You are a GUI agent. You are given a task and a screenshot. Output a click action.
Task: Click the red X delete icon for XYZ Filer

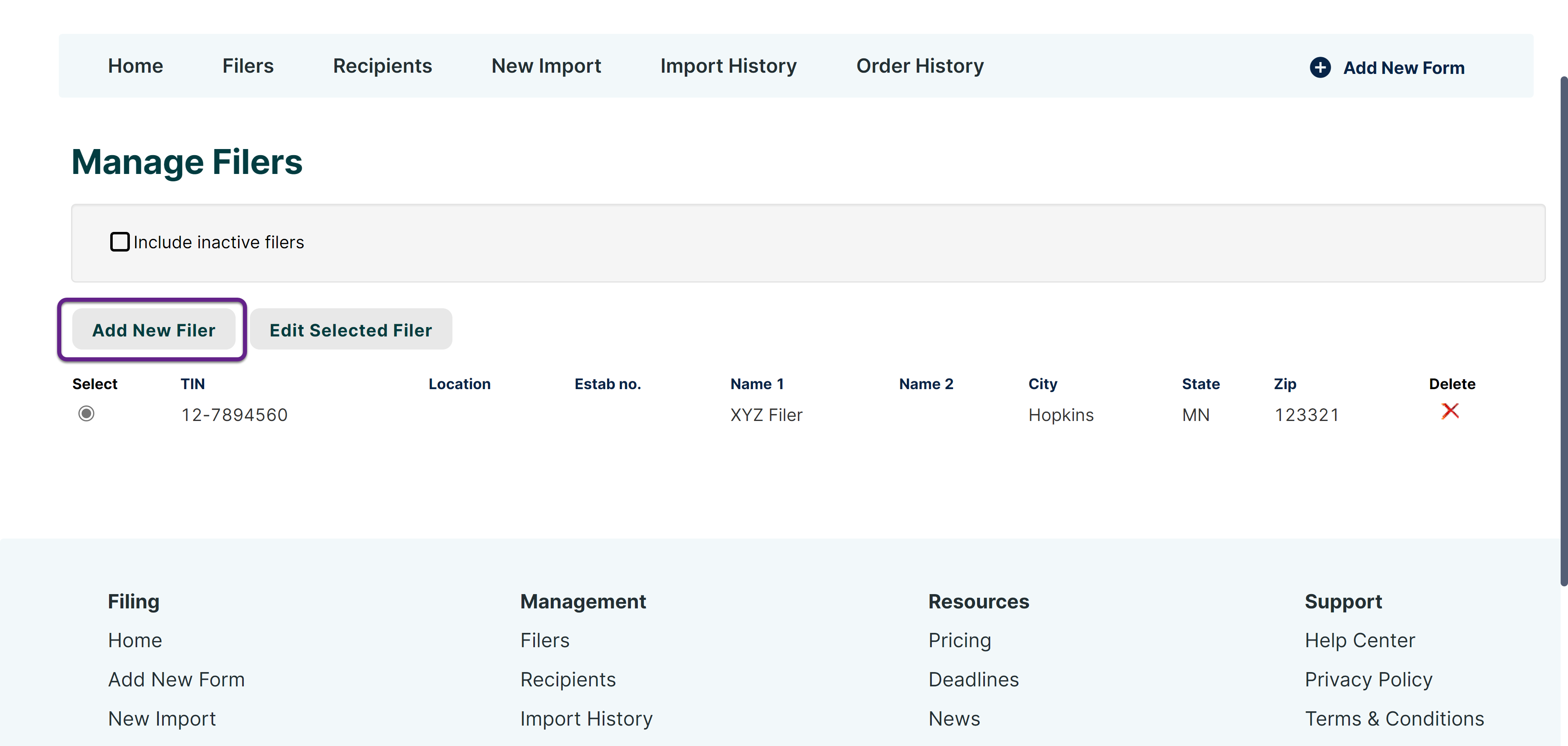1450,411
